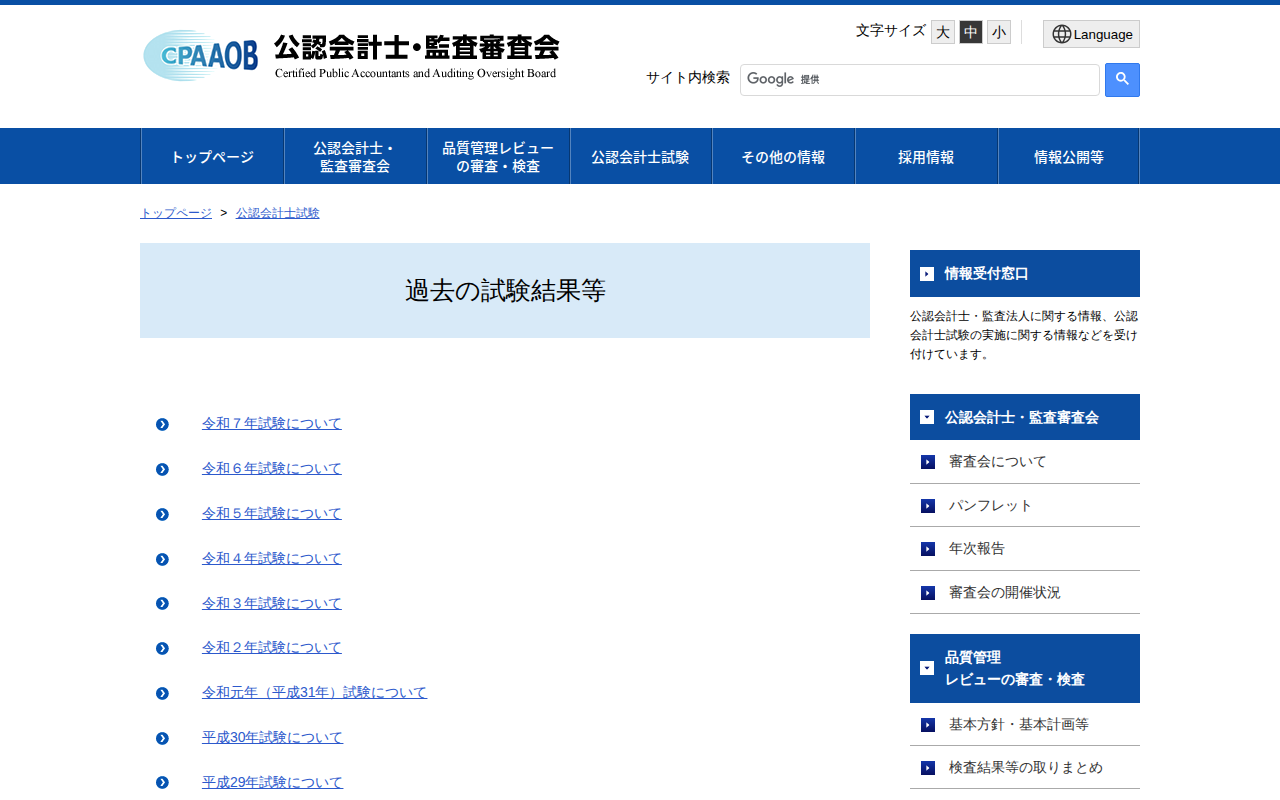The width and height of the screenshot is (1280, 800).
Task: Set text size to 大 (large)
Action: point(943,32)
